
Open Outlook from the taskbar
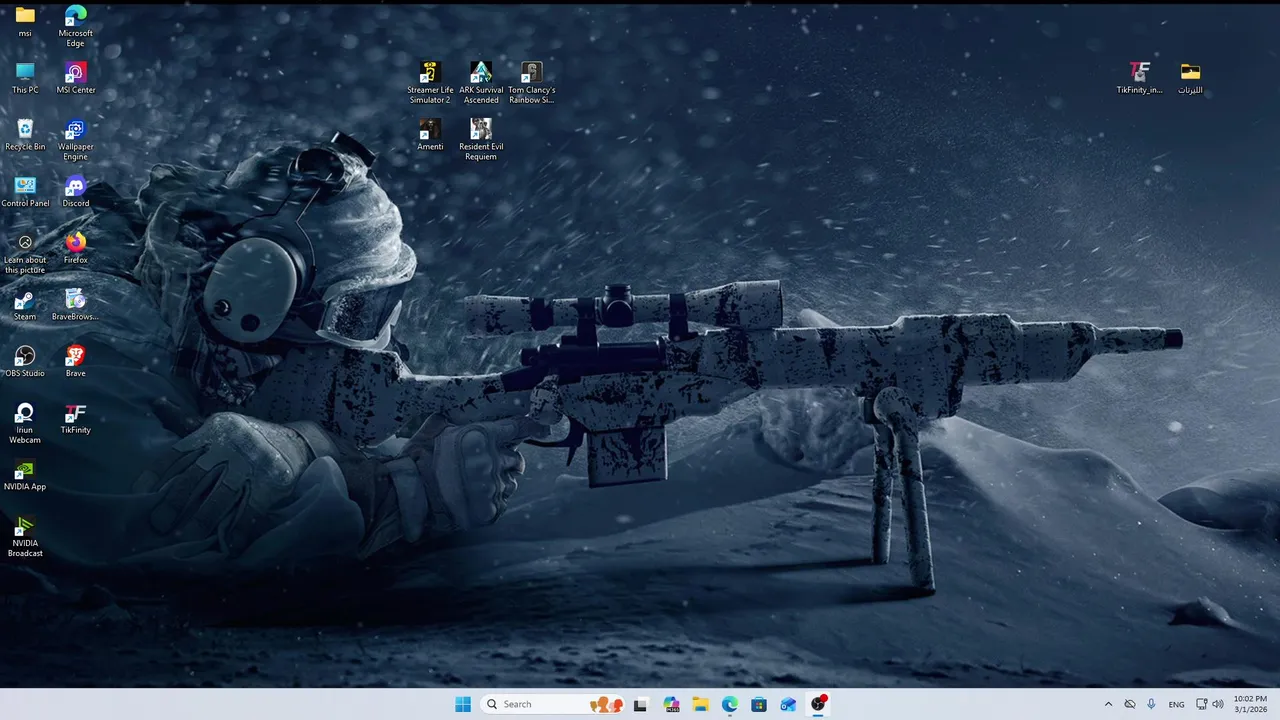tap(788, 704)
